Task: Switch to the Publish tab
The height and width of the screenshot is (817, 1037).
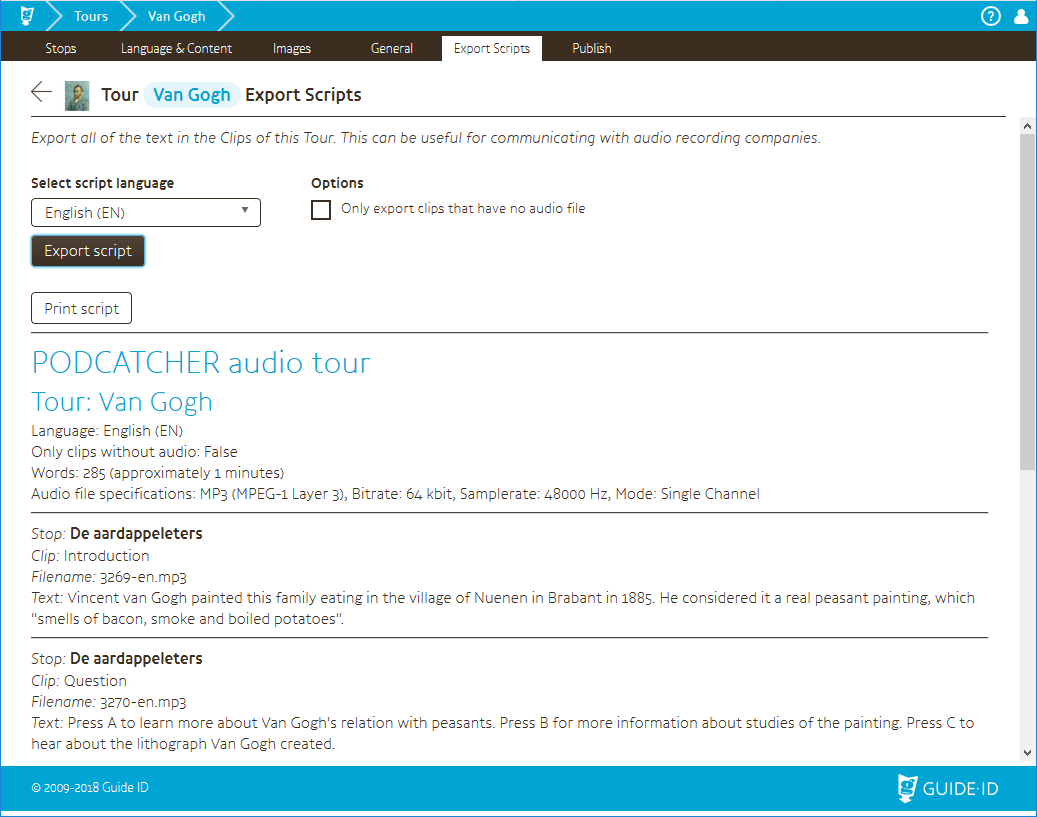Action: coord(591,48)
